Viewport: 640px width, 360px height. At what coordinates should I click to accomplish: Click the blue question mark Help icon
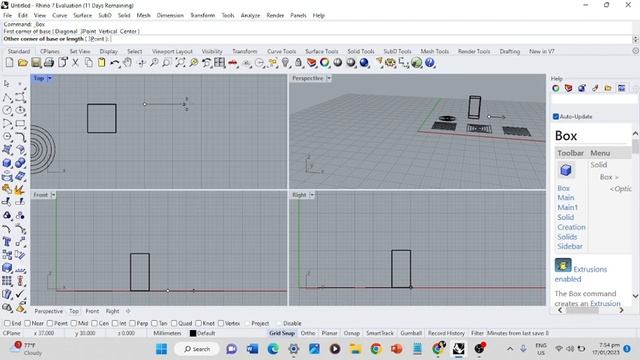(429, 63)
